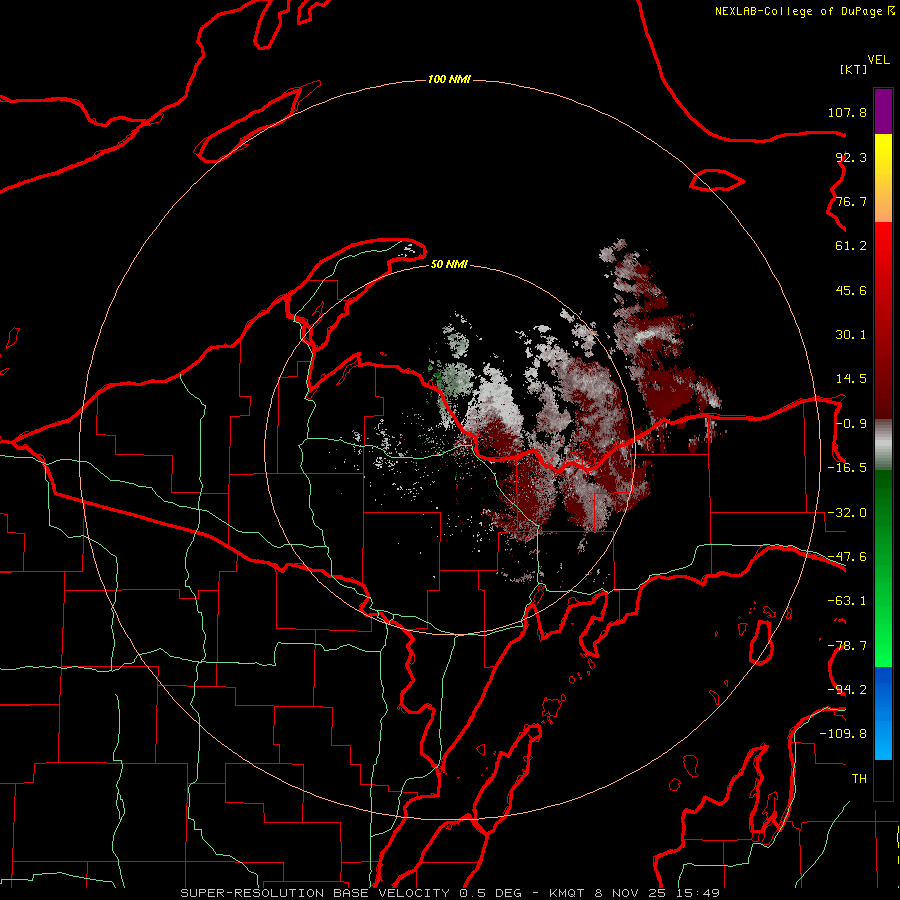Click the 107.8 velocity scale value
900x900 pixels.
(847, 112)
